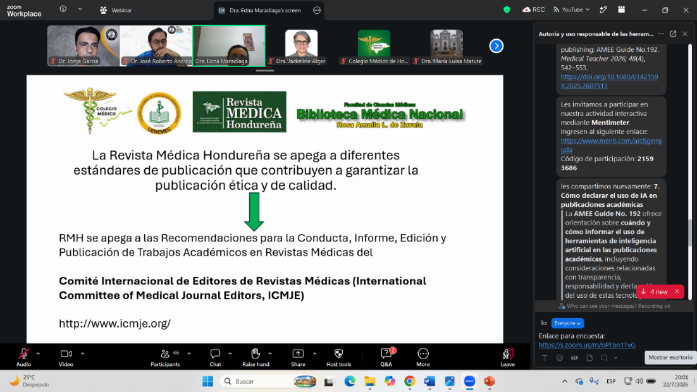The image size is (697, 392).
Task: Click the Leave meeting button
Action: point(507,357)
